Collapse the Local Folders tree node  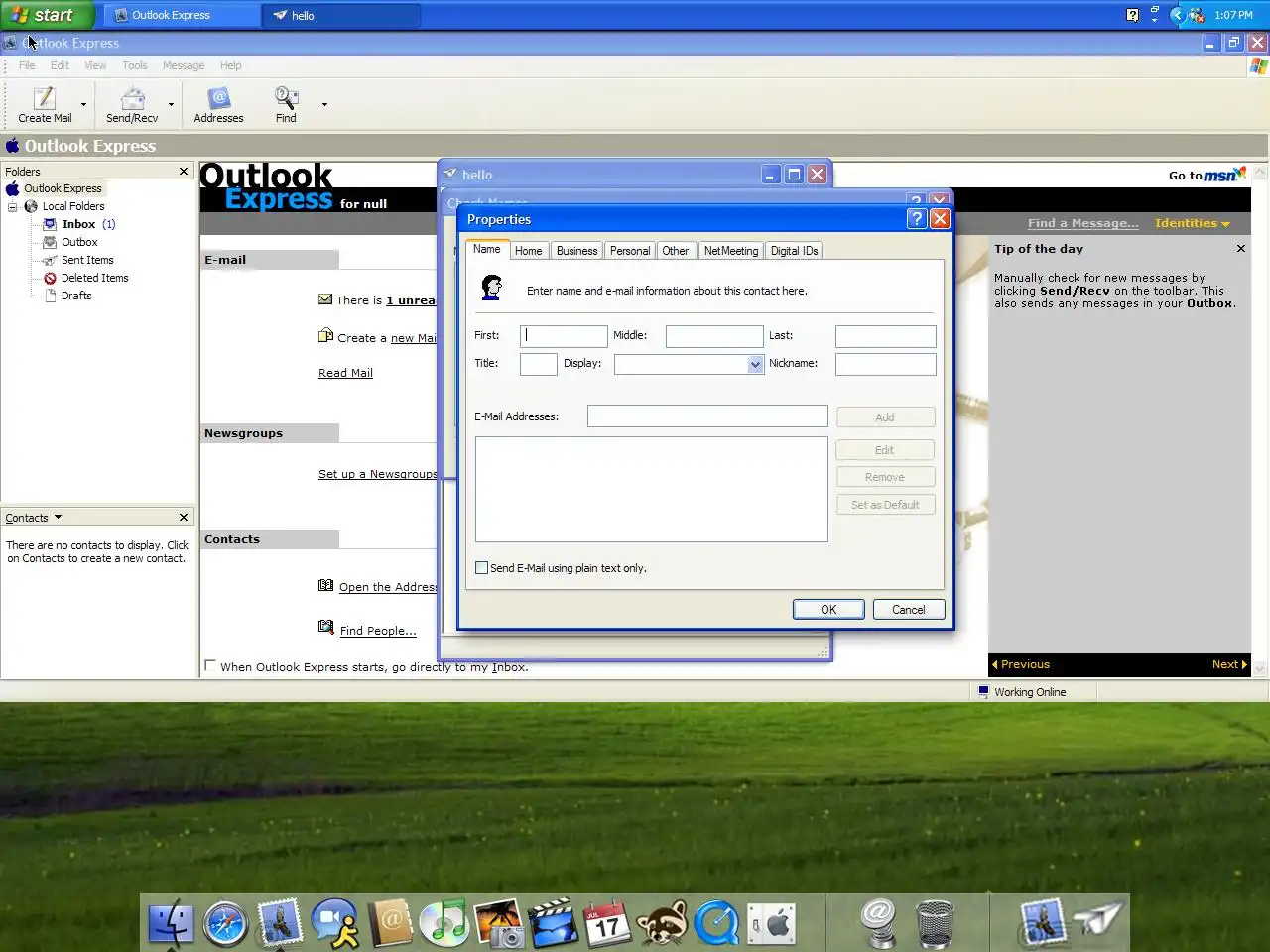click(13, 206)
